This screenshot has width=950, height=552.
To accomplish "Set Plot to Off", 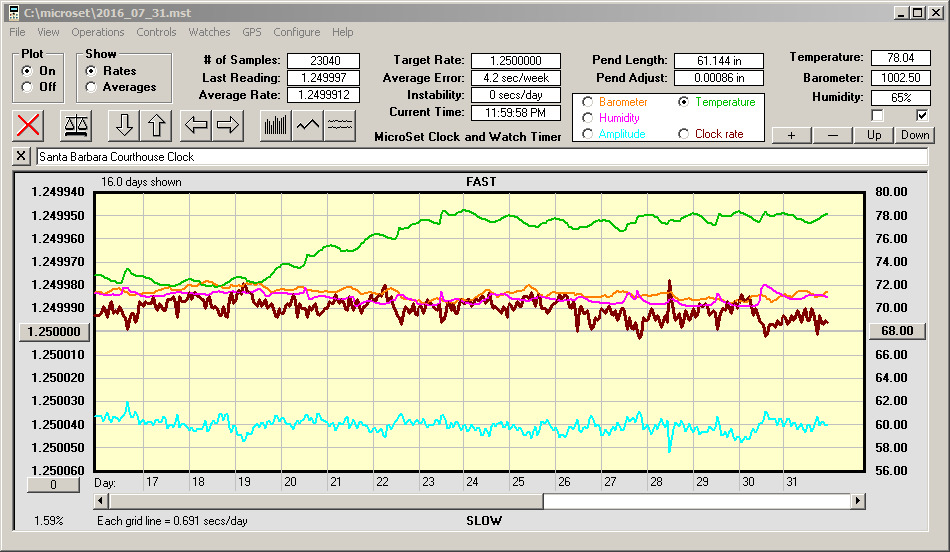I will click(27, 87).
